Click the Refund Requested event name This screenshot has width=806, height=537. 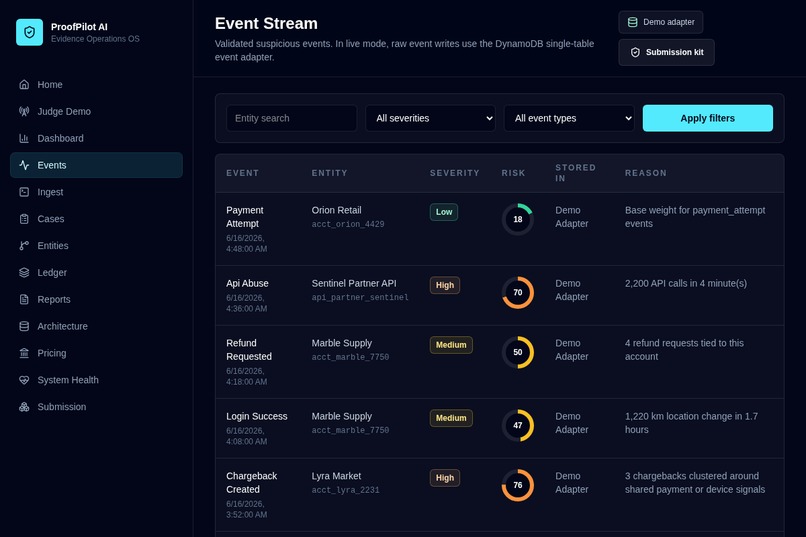(249, 349)
